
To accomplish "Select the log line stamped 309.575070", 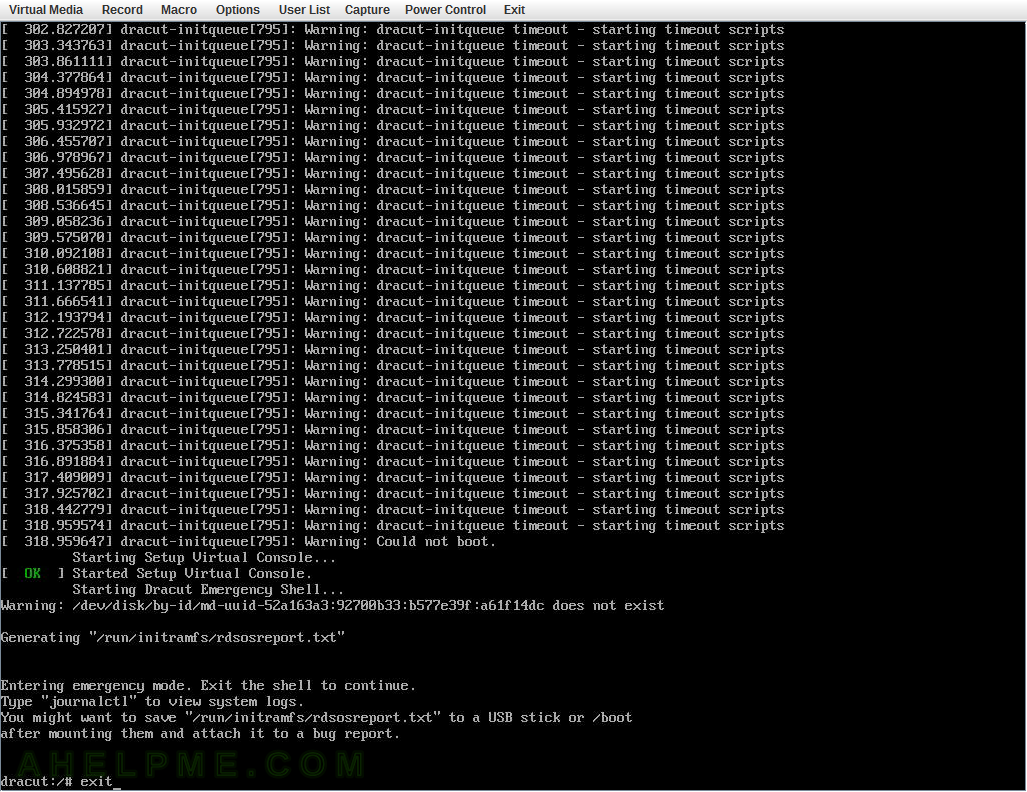I will coord(392,237).
